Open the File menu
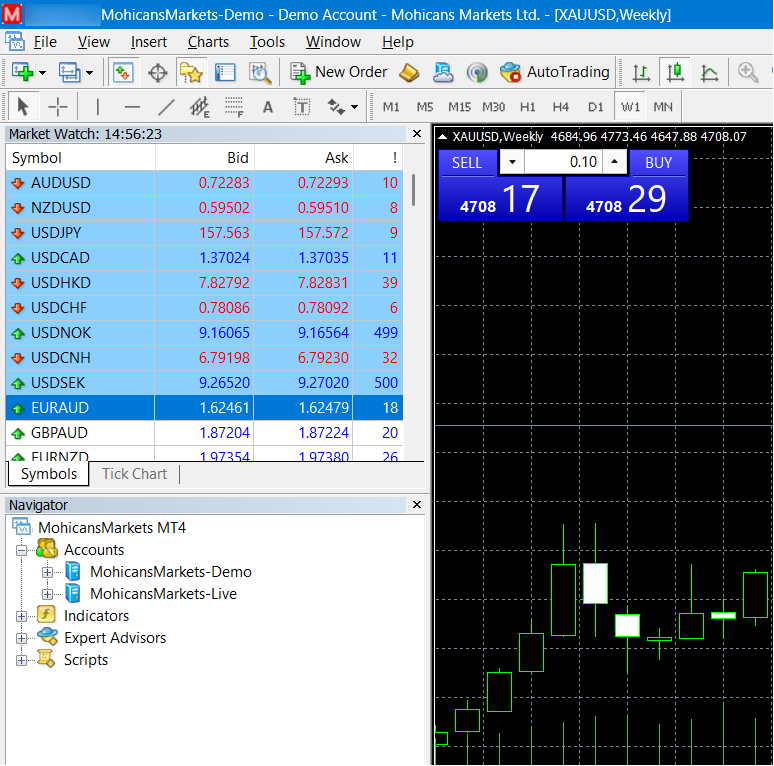Viewport: 774px width, 766px height. tap(45, 42)
